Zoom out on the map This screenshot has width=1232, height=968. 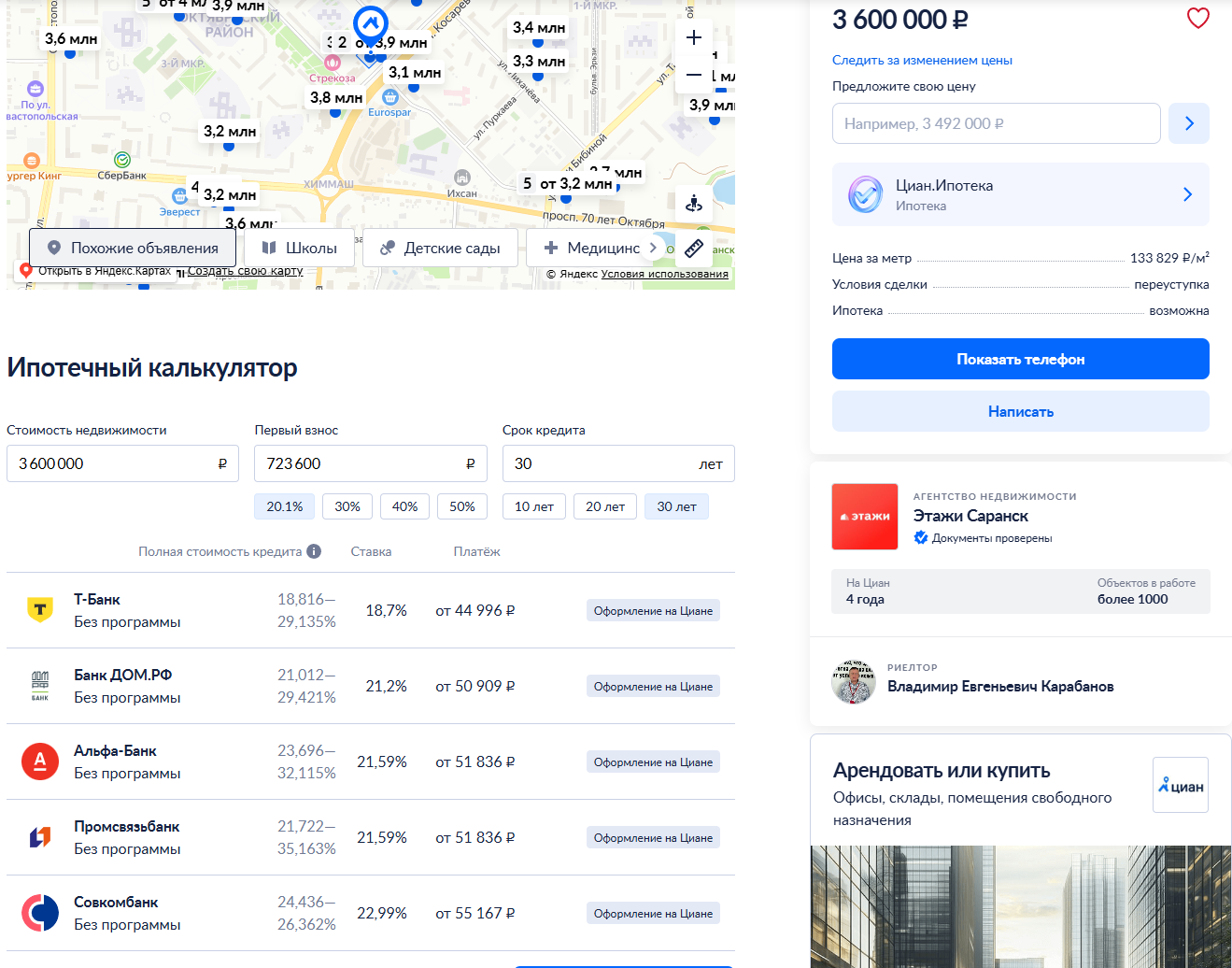click(694, 74)
